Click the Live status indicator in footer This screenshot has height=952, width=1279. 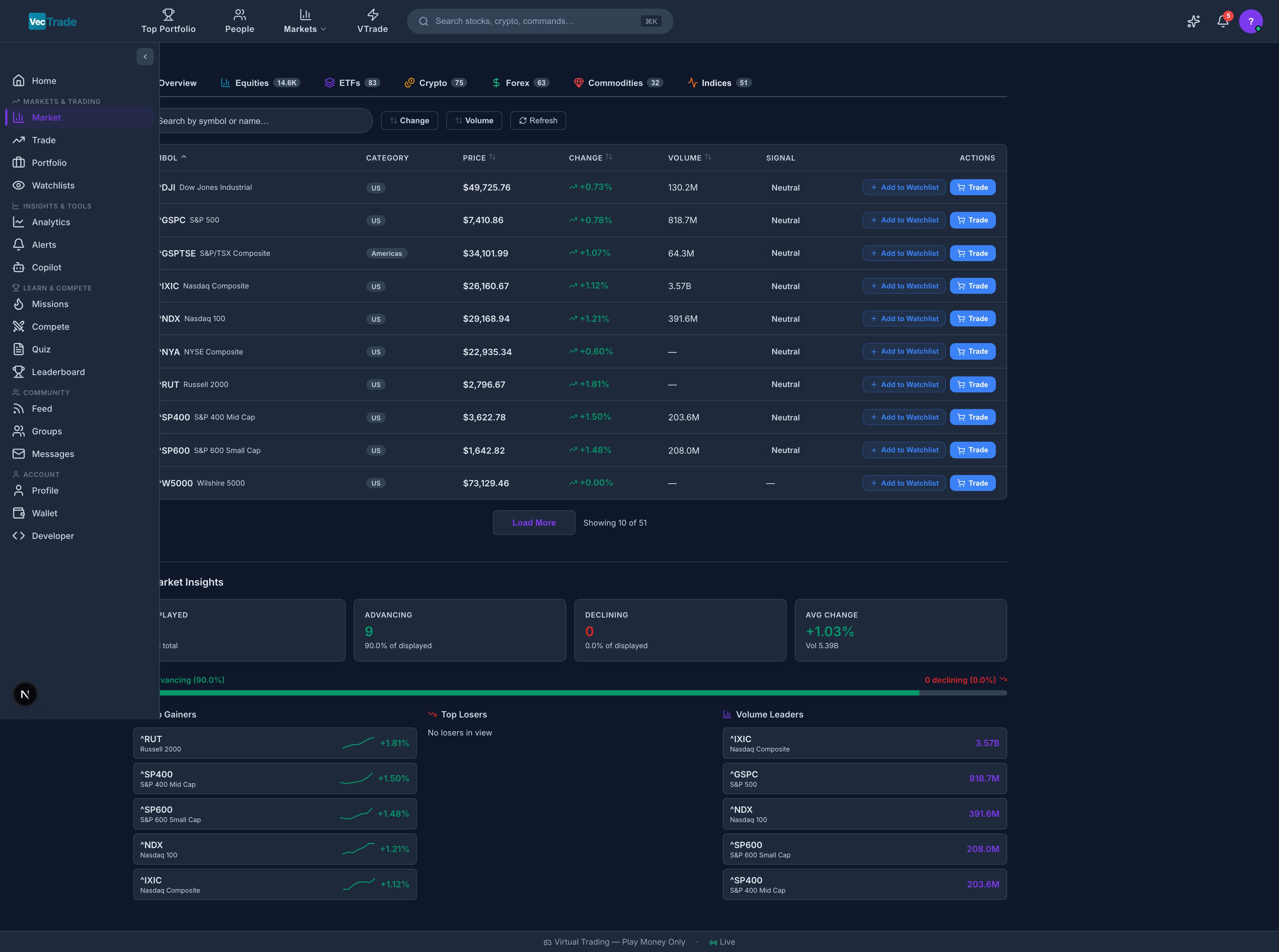pos(722,942)
